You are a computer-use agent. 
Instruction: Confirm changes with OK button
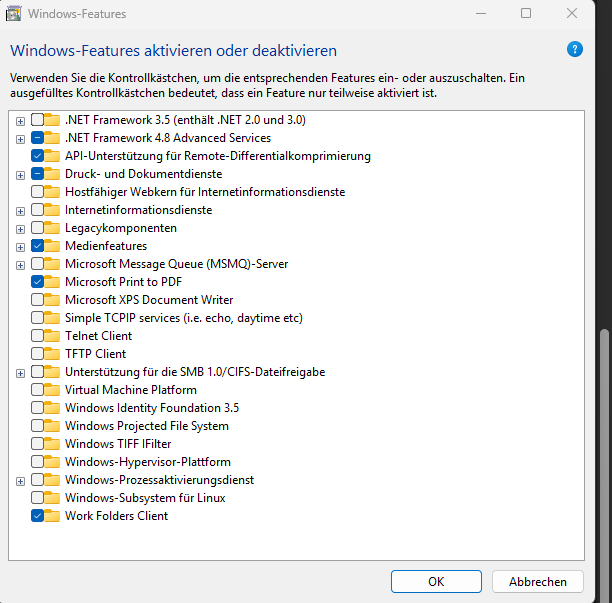coord(436,582)
